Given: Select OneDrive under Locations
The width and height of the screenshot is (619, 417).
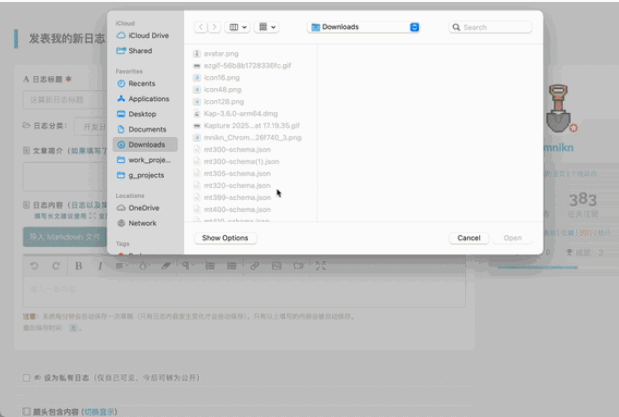Looking at the screenshot, I should pyautogui.click(x=144, y=208).
